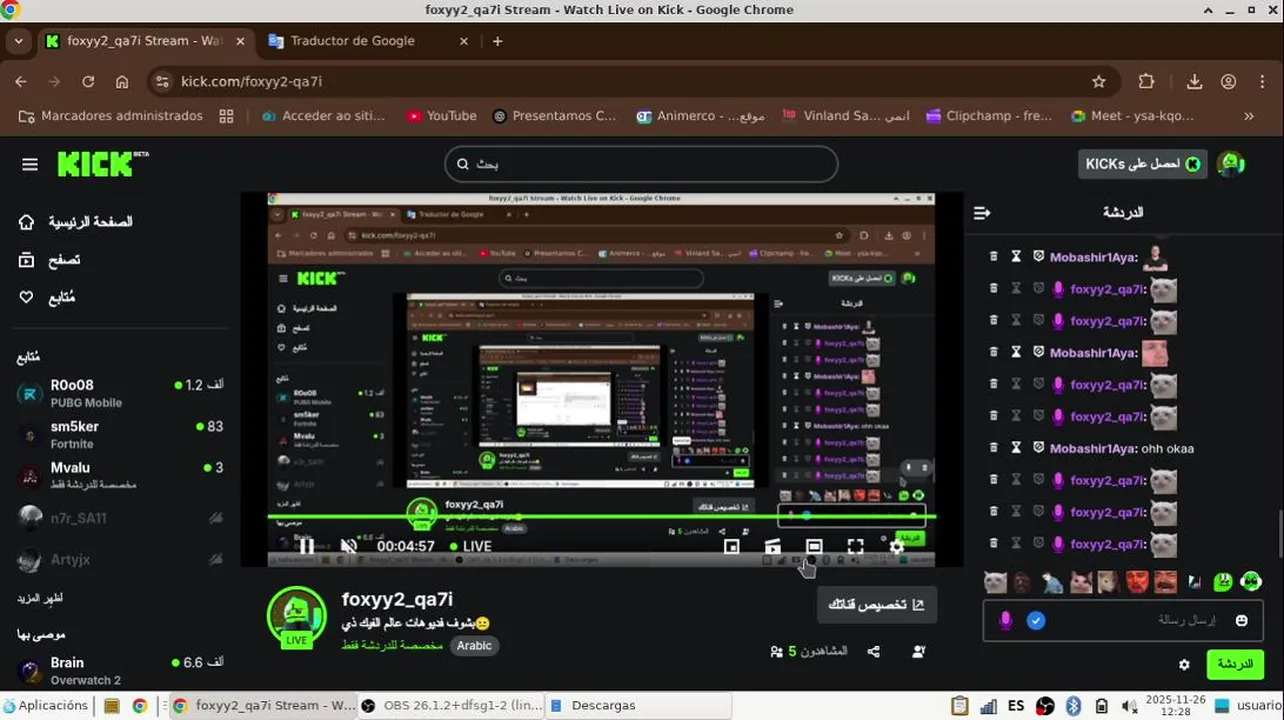Pause the live stream
The image size is (1284, 720).
307,546
